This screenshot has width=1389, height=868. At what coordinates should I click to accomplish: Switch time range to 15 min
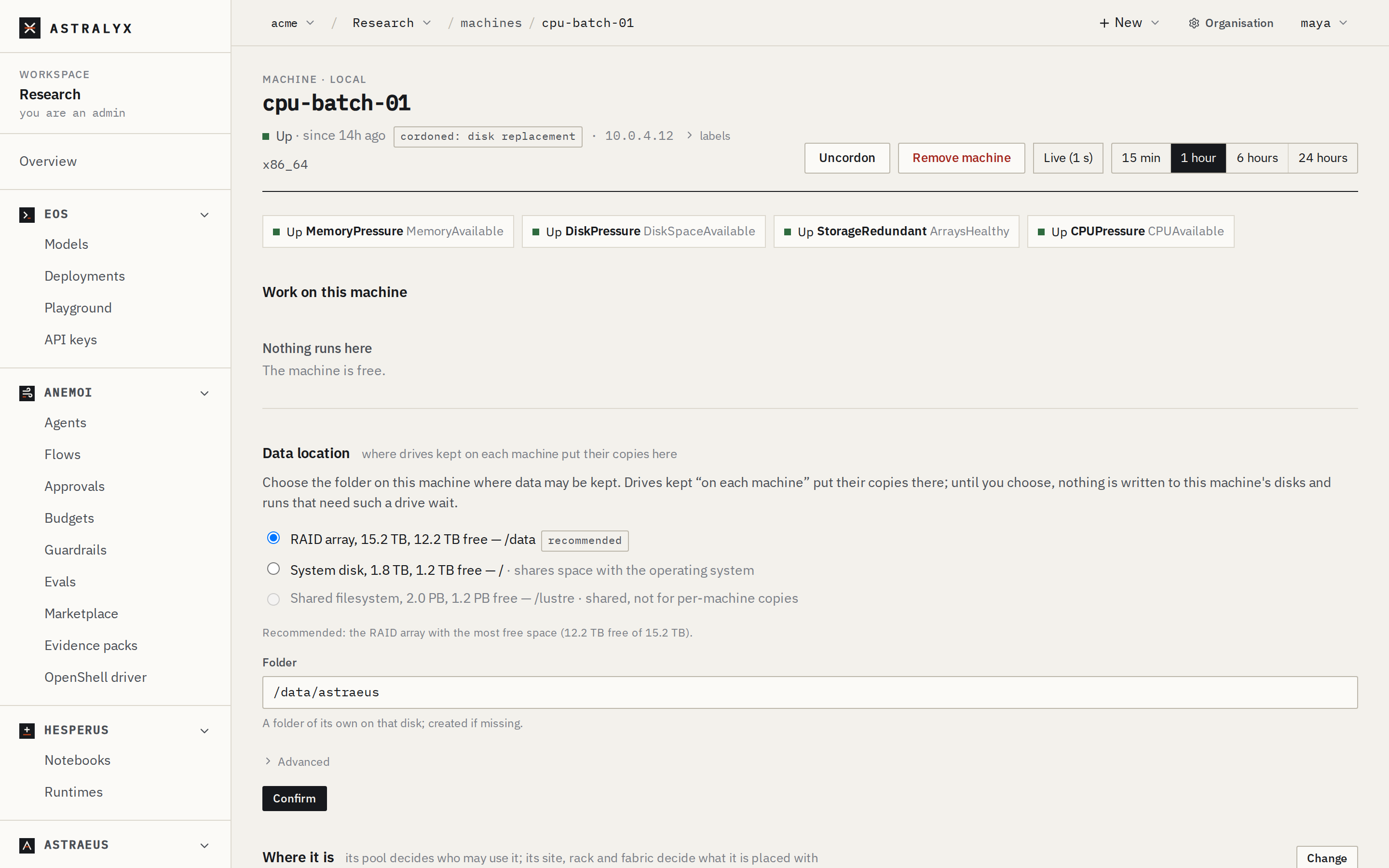tap(1141, 158)
